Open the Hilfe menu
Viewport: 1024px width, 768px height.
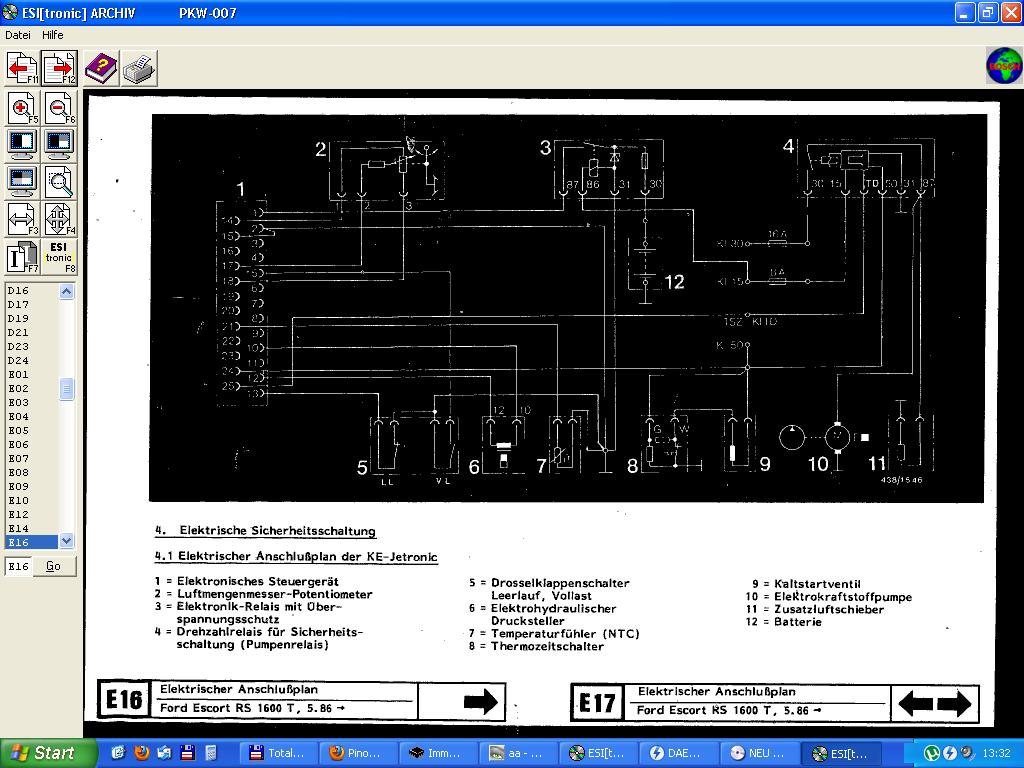[x=52, y=35]
